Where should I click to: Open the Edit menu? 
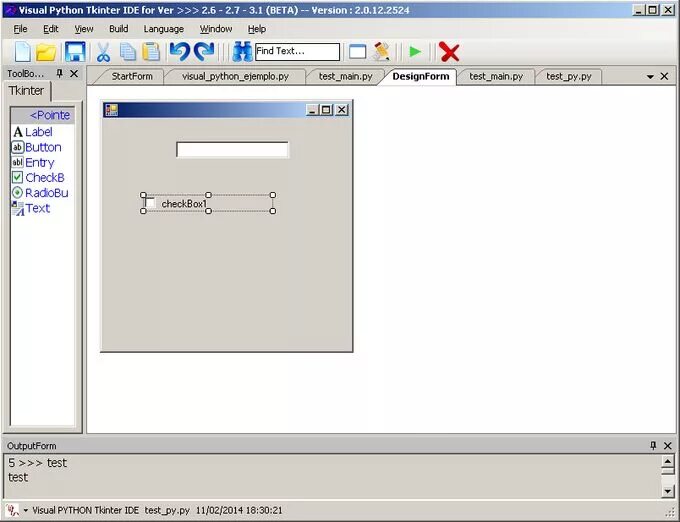click(x=51, y=29)
